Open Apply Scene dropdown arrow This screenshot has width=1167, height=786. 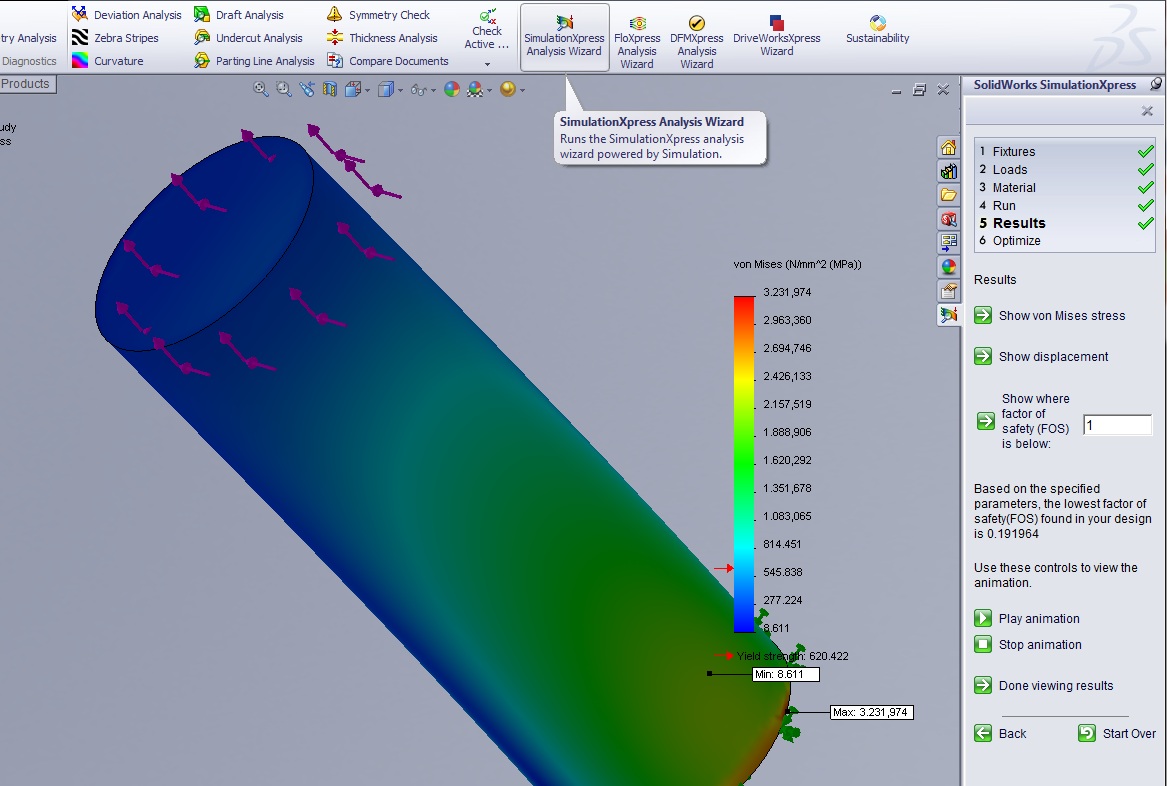489,91
